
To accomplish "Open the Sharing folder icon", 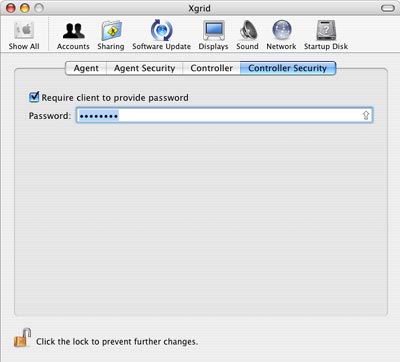I will click(x=111, y=31).
